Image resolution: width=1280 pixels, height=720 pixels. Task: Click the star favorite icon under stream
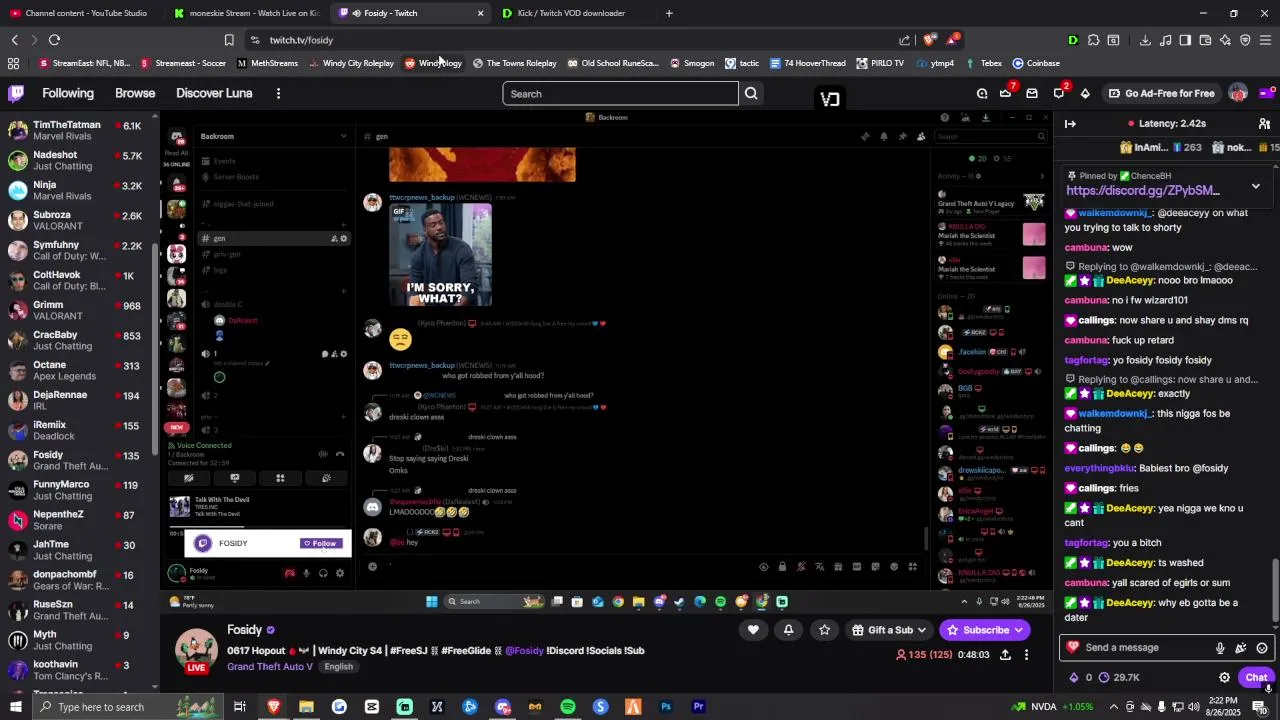[824, 630]
